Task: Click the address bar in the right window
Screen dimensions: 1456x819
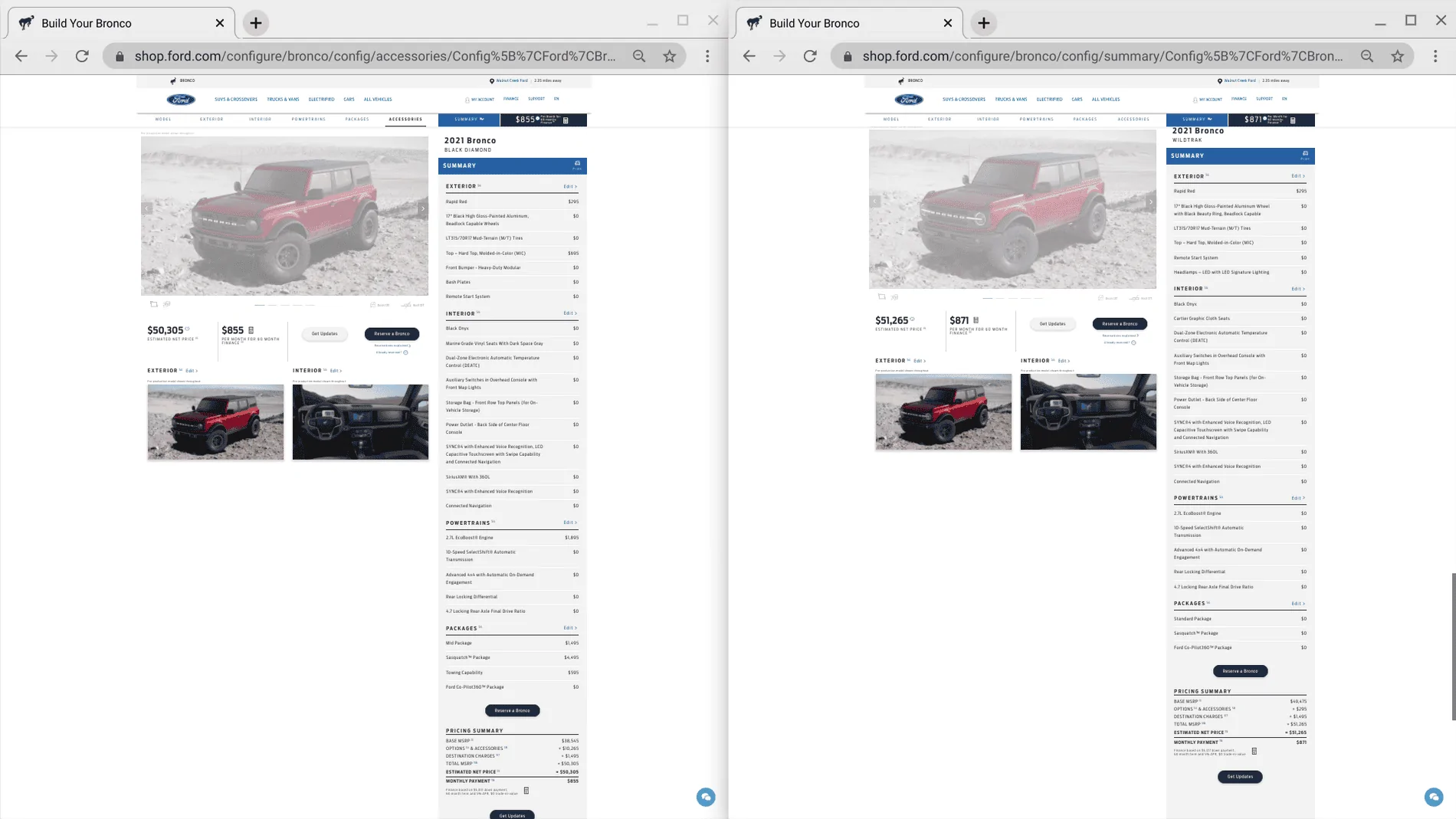Action: click(1102, 56)
